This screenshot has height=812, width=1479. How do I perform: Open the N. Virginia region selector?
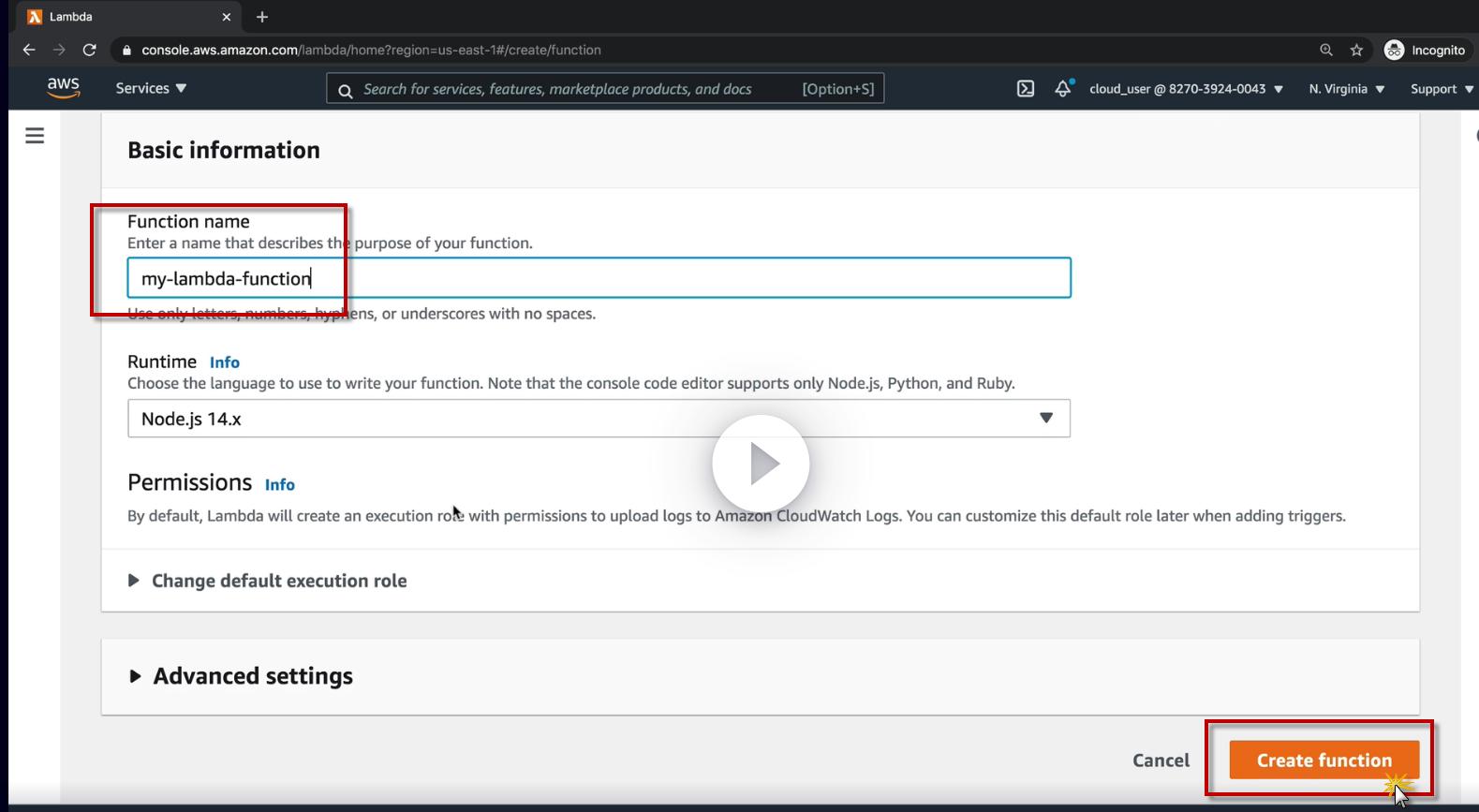1347,89
